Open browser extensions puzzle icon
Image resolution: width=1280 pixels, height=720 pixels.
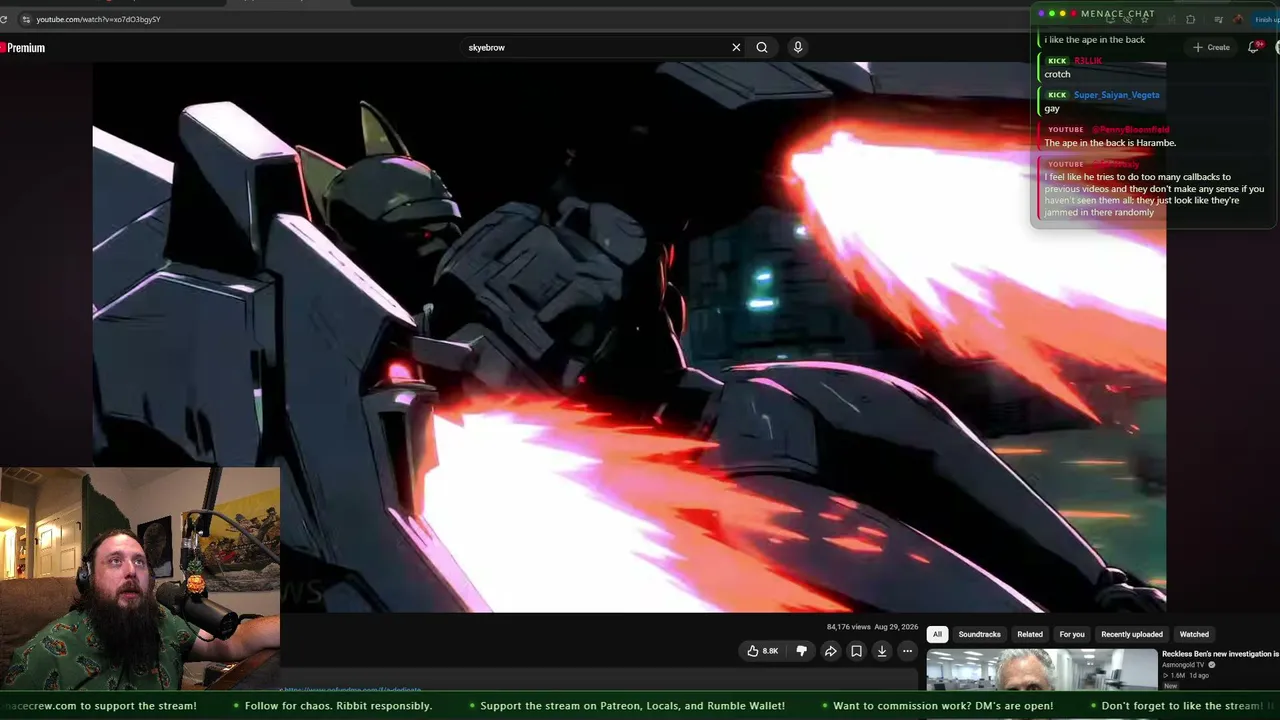[x=1190, y=19]
